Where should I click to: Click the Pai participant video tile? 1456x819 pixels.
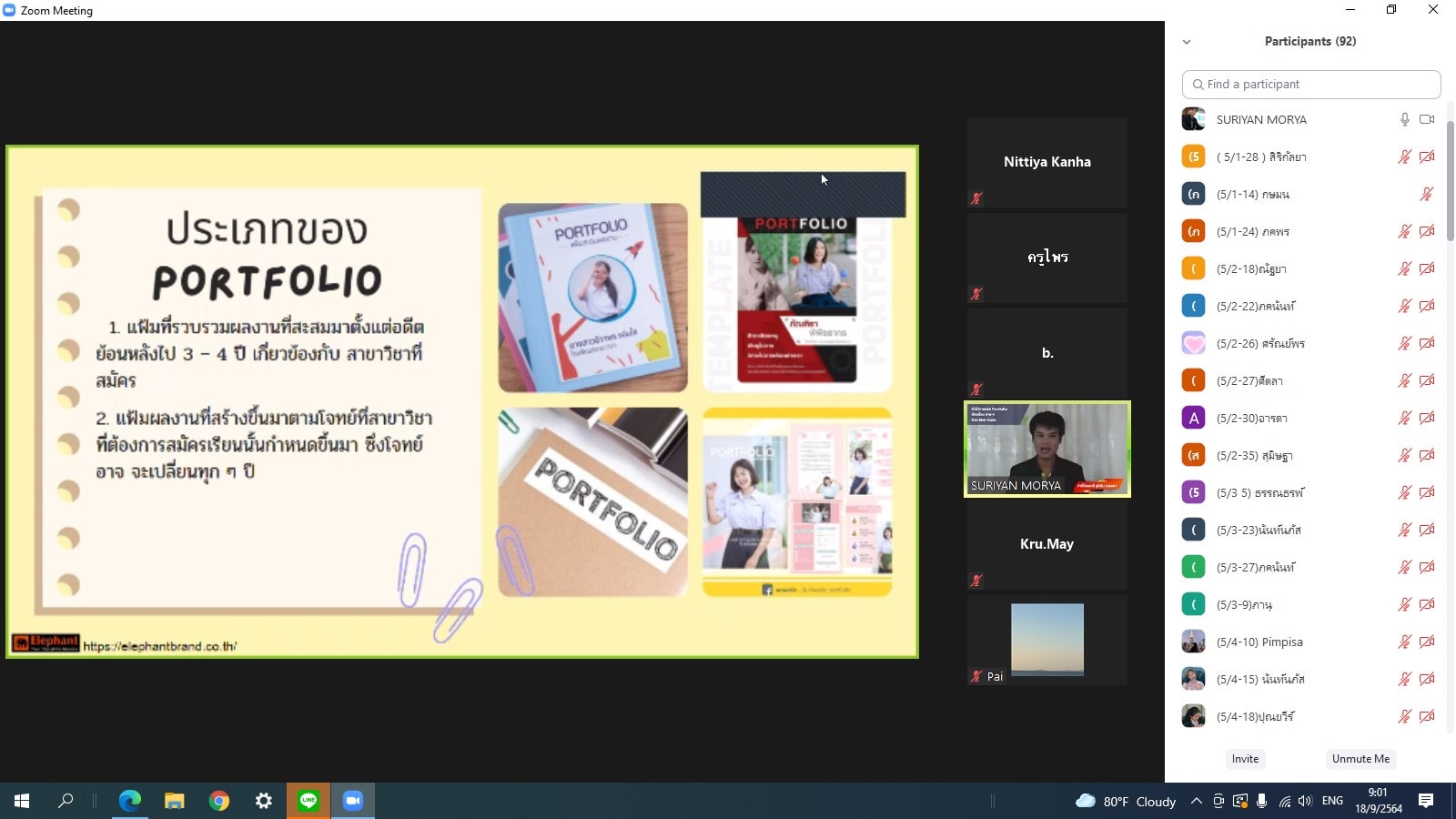pyautogui.click(x=1047, y=640)
